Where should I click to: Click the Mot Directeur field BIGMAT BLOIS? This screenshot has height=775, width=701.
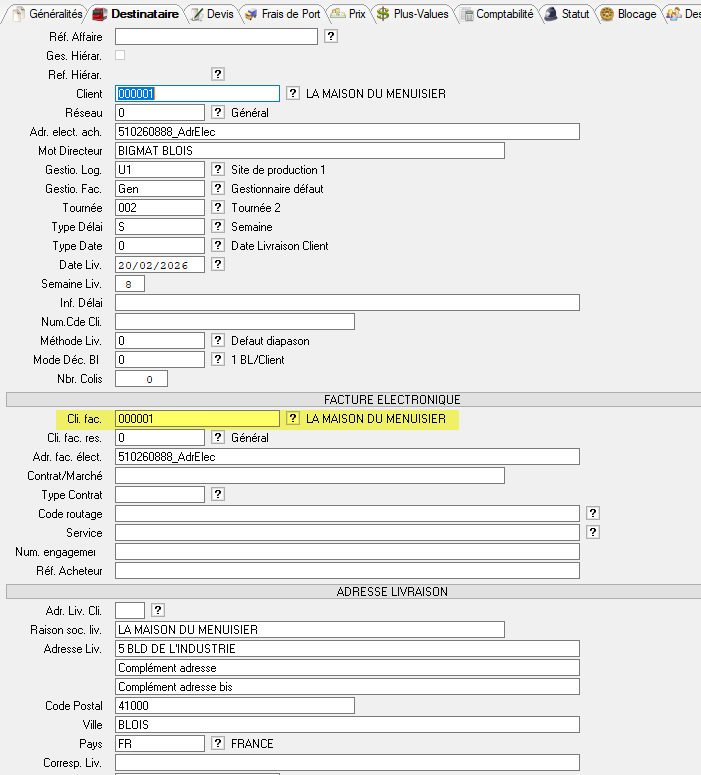pyautogui.click(x=310, y=150)
